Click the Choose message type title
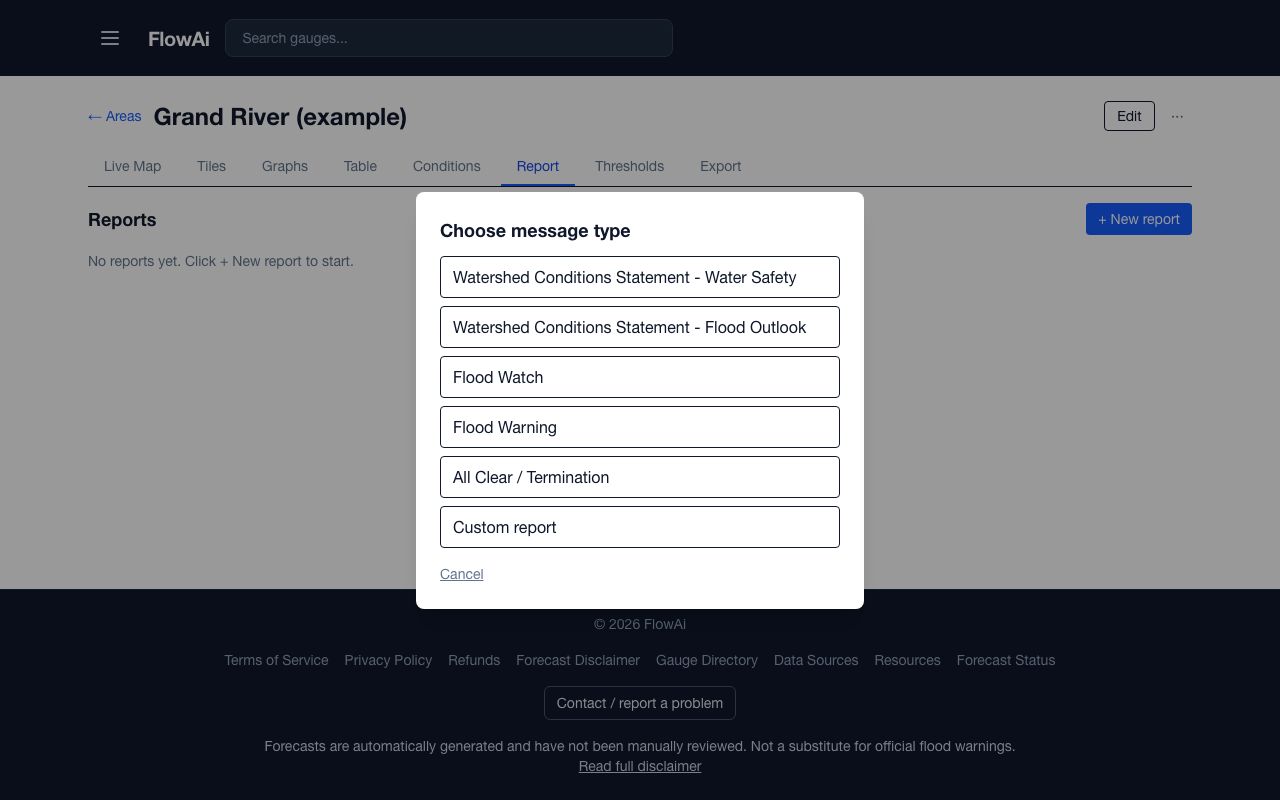 click(x=535, y=231)
